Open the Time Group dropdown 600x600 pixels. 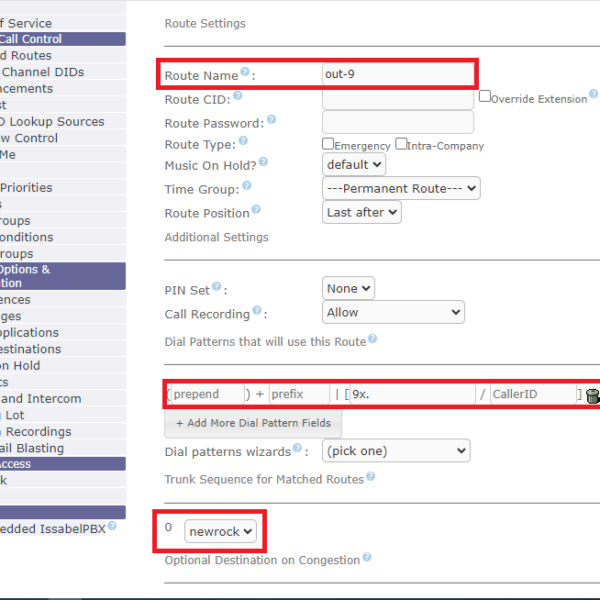click(401, 188)
